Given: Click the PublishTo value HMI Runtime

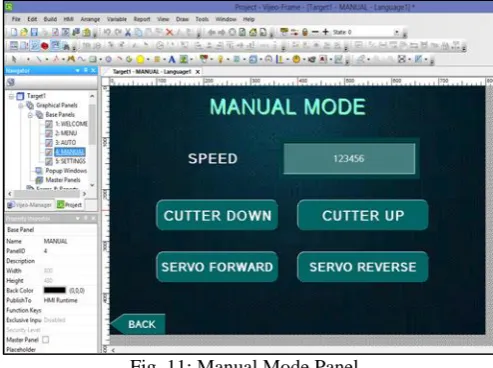Looking at the screenshot, I should click(60, 300).
